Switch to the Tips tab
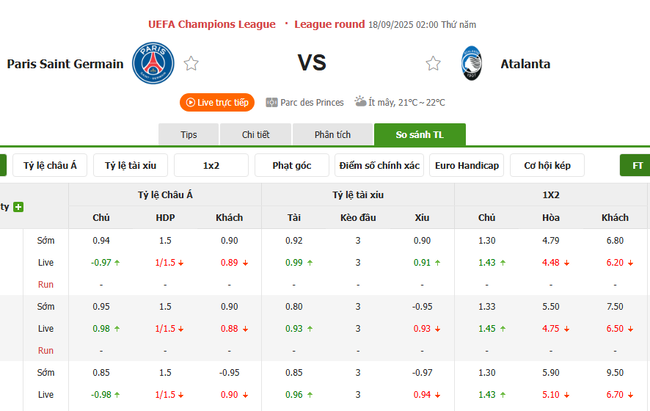Image resolution: width=650 pixels, height=411 pixels. (188, 135)
